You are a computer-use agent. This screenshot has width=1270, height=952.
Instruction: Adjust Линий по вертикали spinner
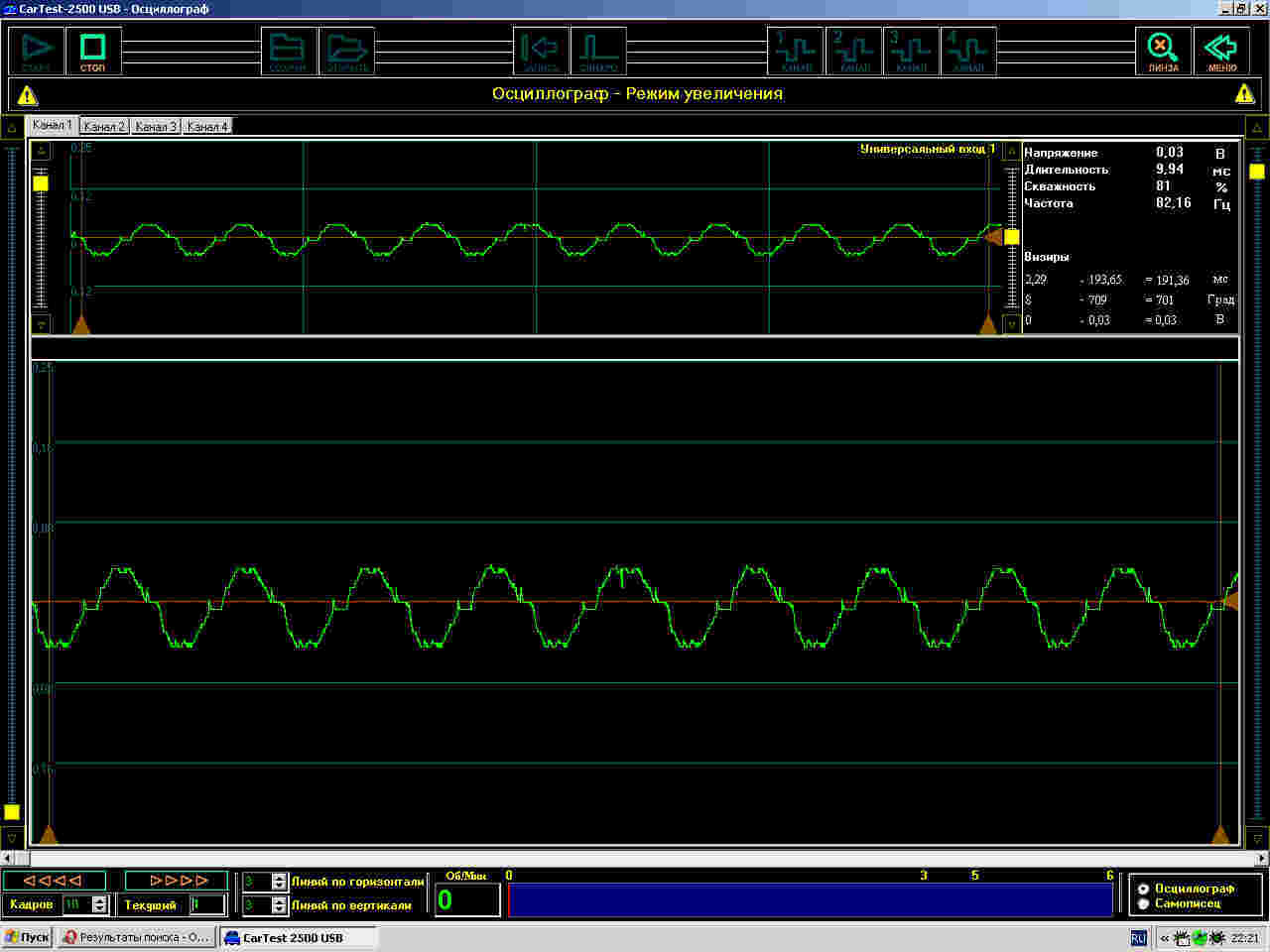279,905
